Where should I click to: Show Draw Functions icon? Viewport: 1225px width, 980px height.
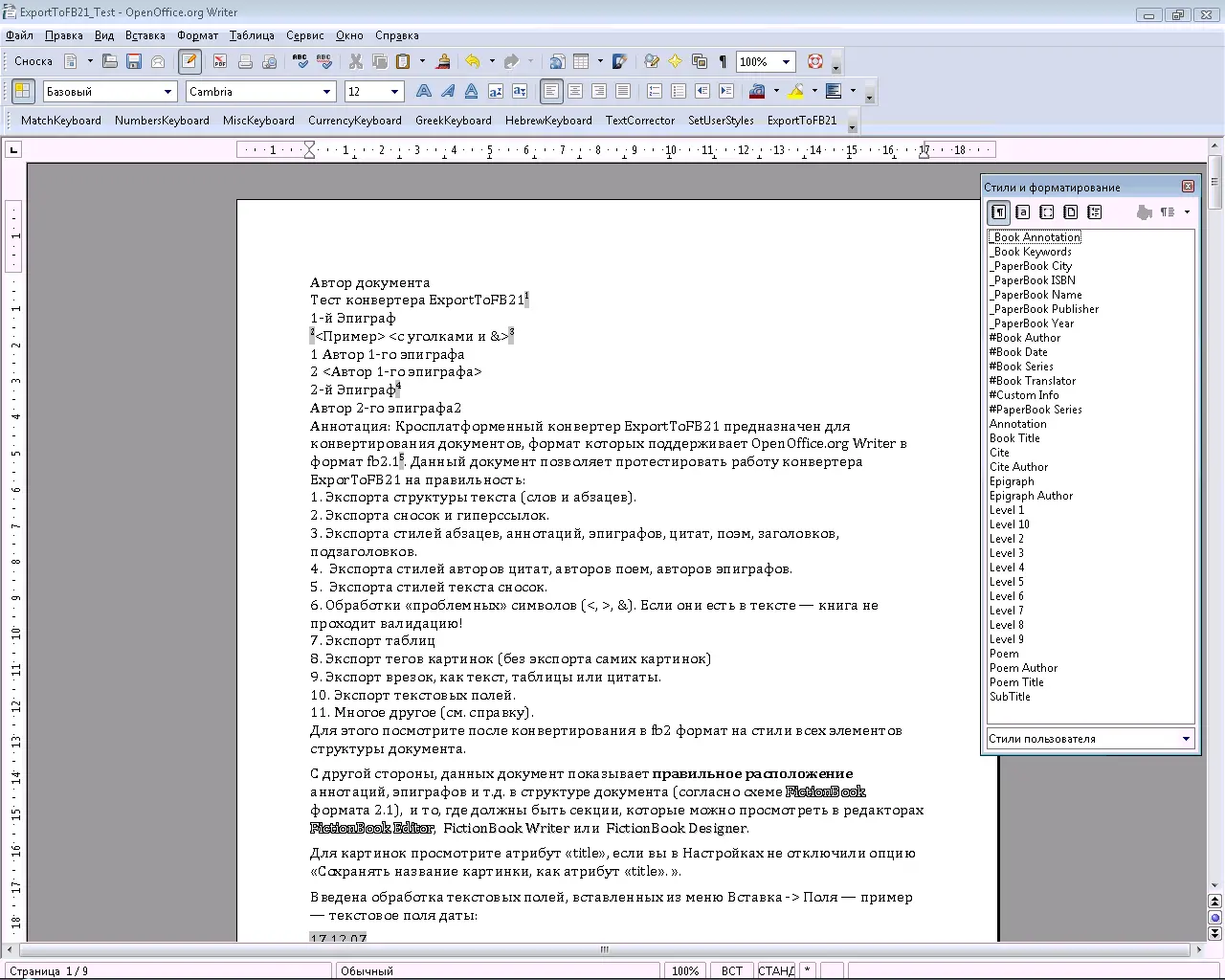(x=620, y=61)
